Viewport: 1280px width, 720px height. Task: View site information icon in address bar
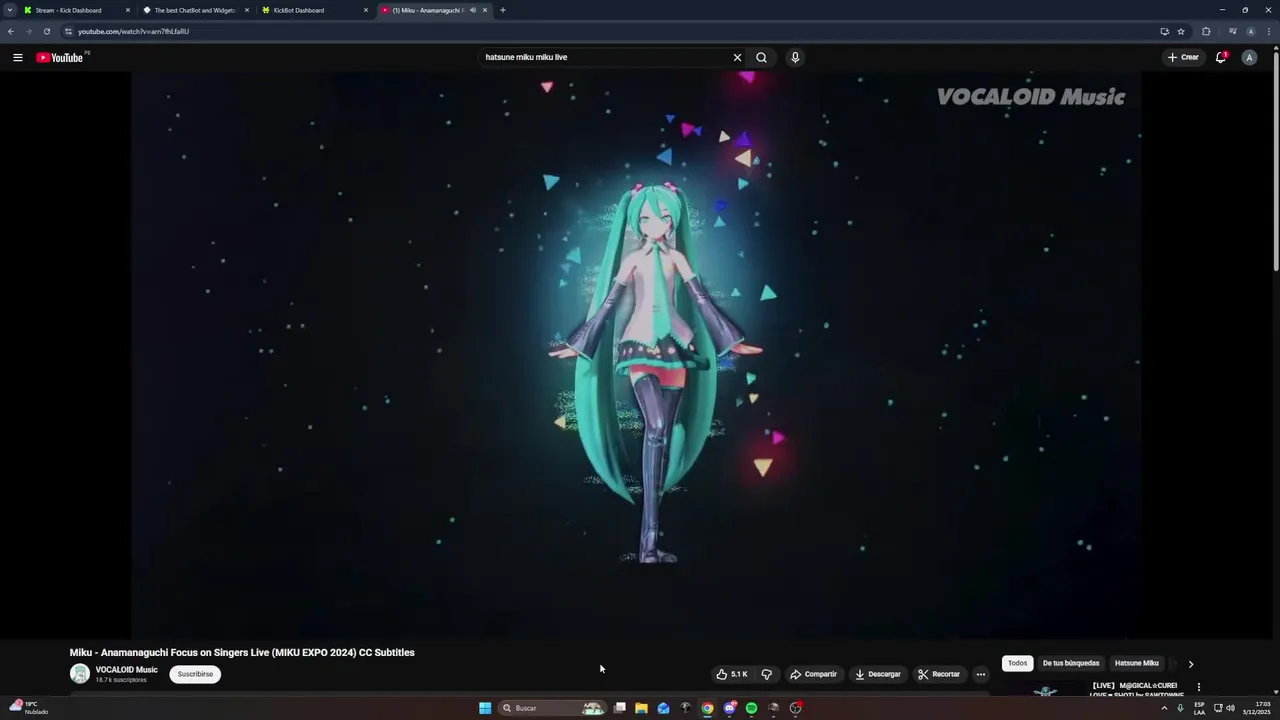(x=68, y=31)
